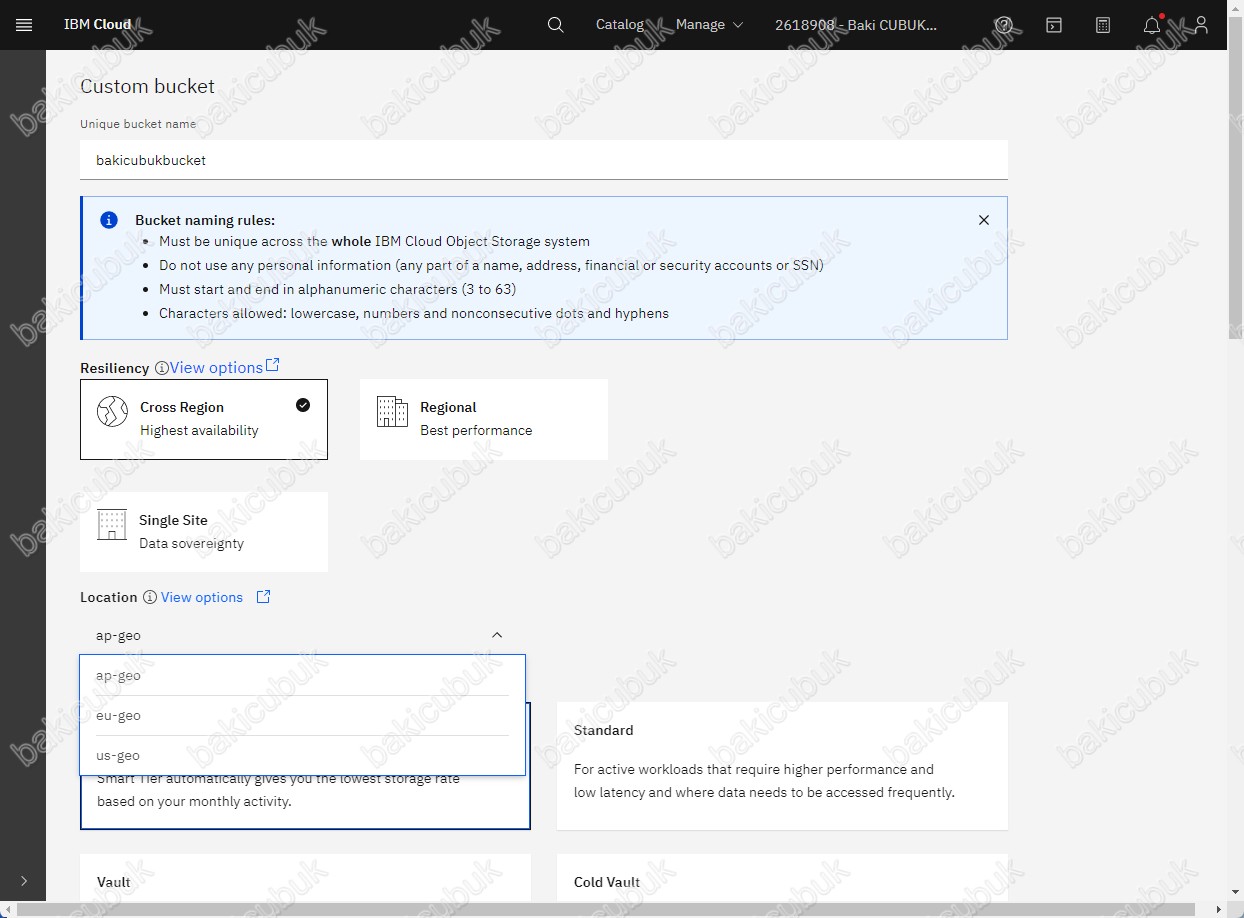Pick ap-geo from the location list

tap(302, 675)
